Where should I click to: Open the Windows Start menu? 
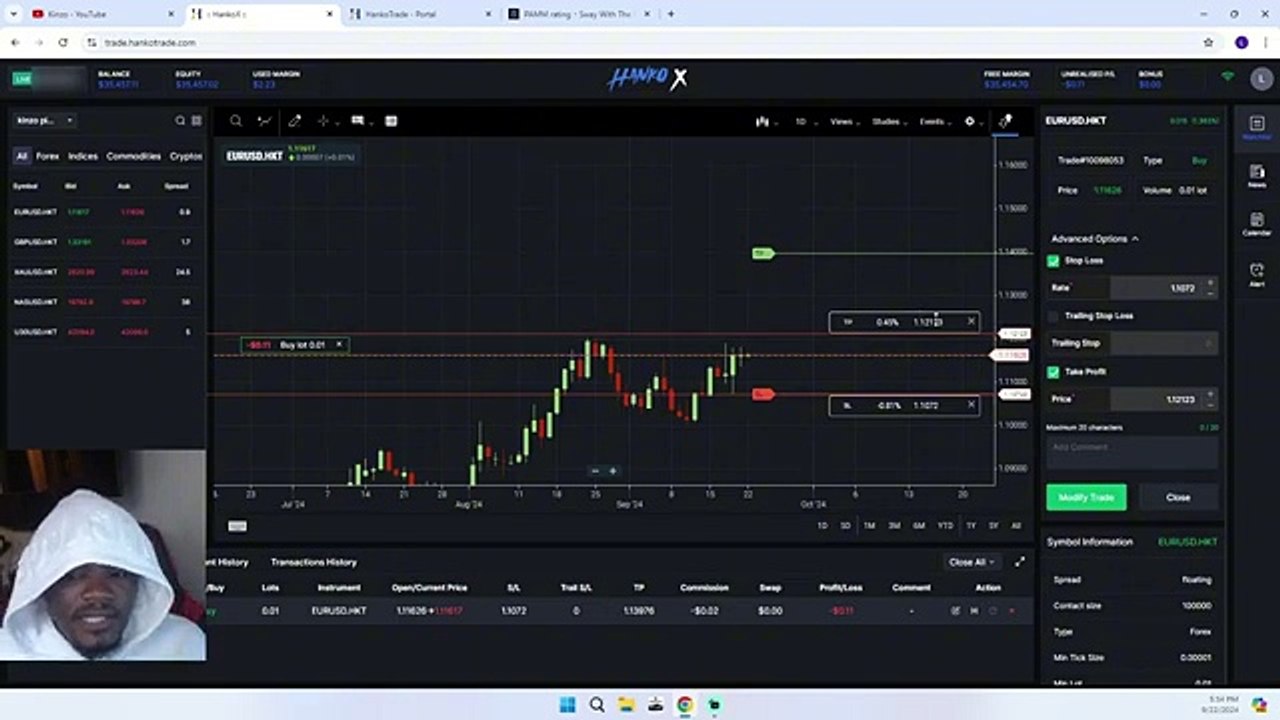point(568,704)
